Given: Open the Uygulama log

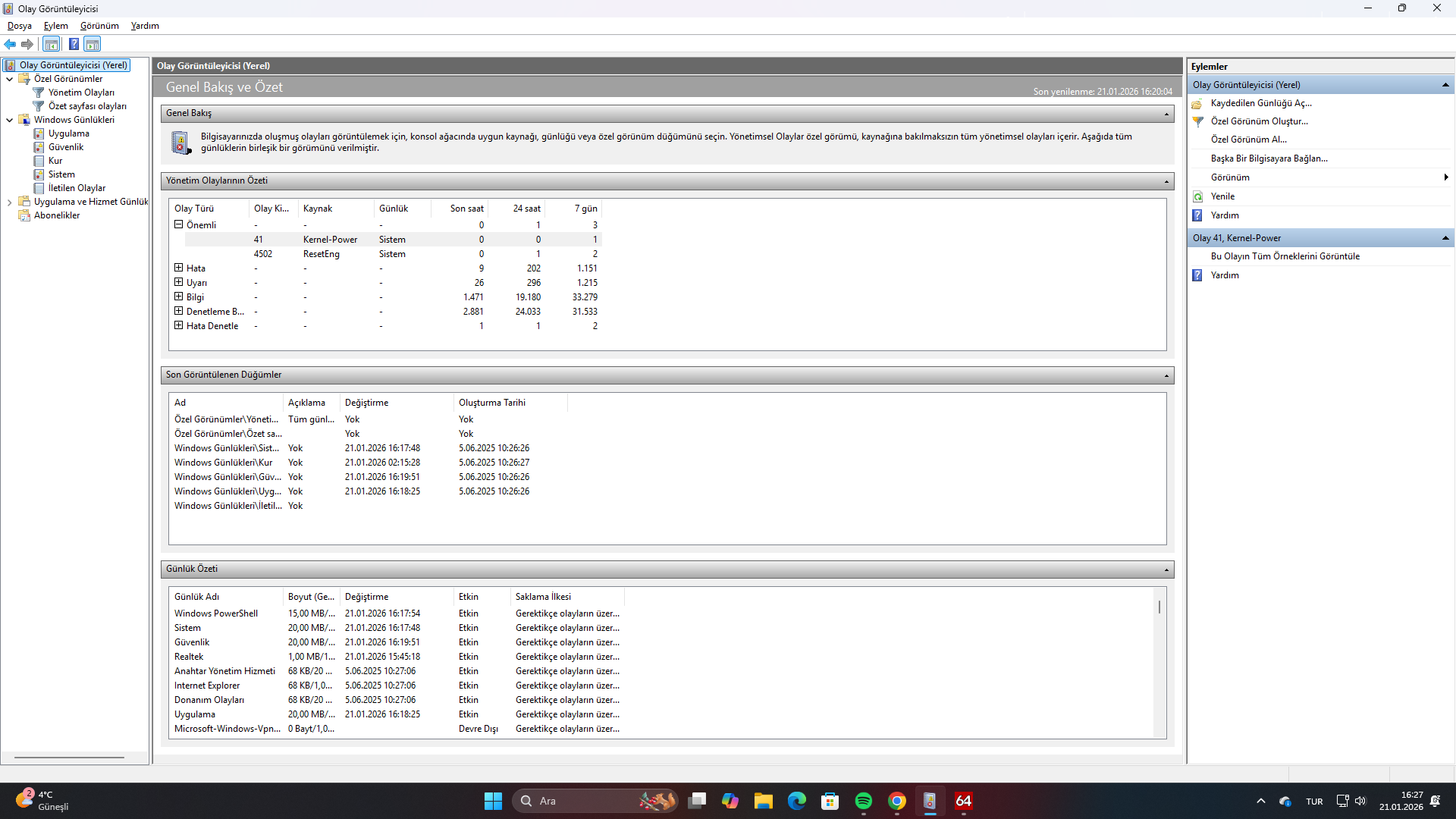Looking at the screenshot, I should pyautogui.click(x=68, y=133).
